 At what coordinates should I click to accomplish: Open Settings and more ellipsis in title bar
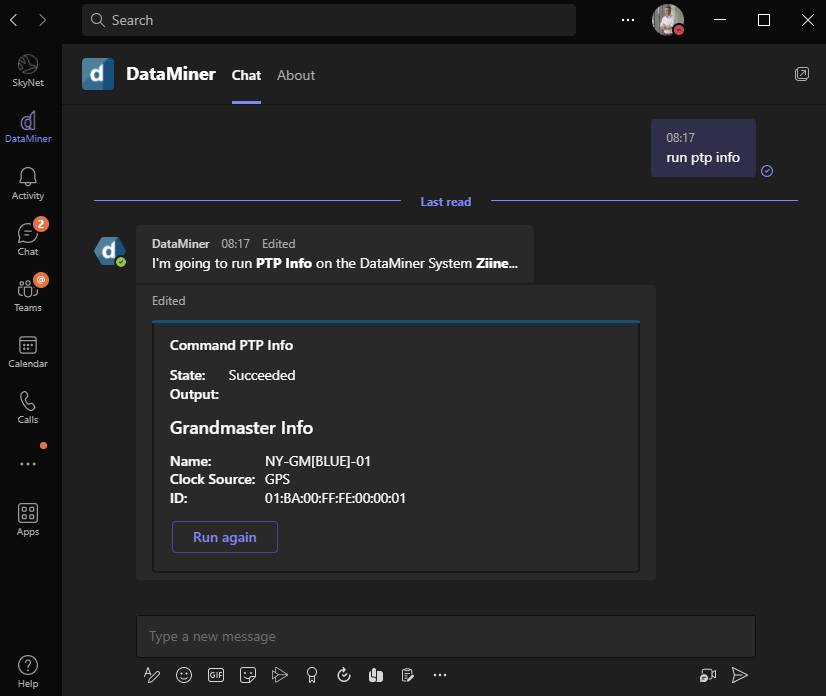point(628,20)
